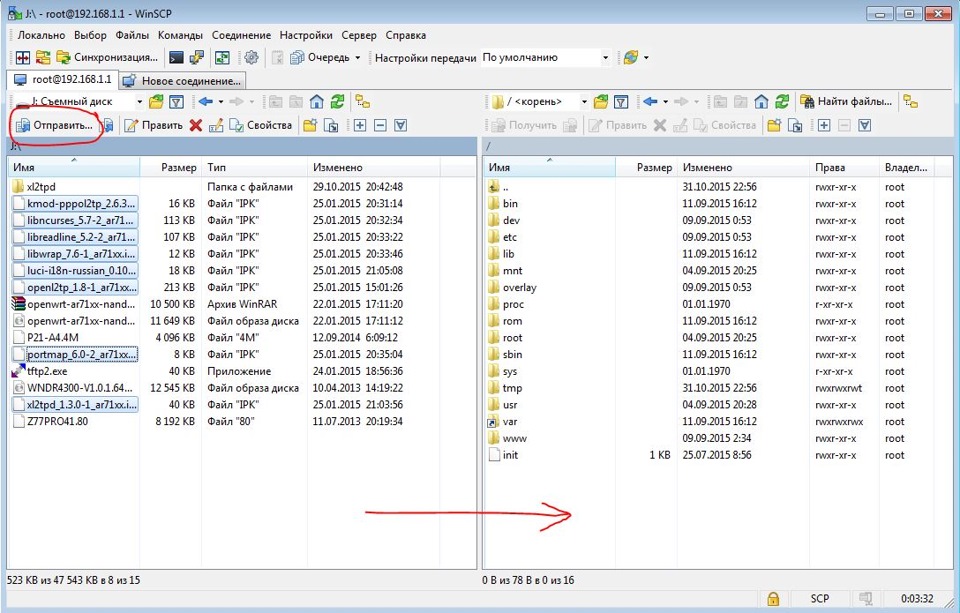Select the parent directory .. entry
This screenshot has height=613, width=960.
[x=506, y=187]
